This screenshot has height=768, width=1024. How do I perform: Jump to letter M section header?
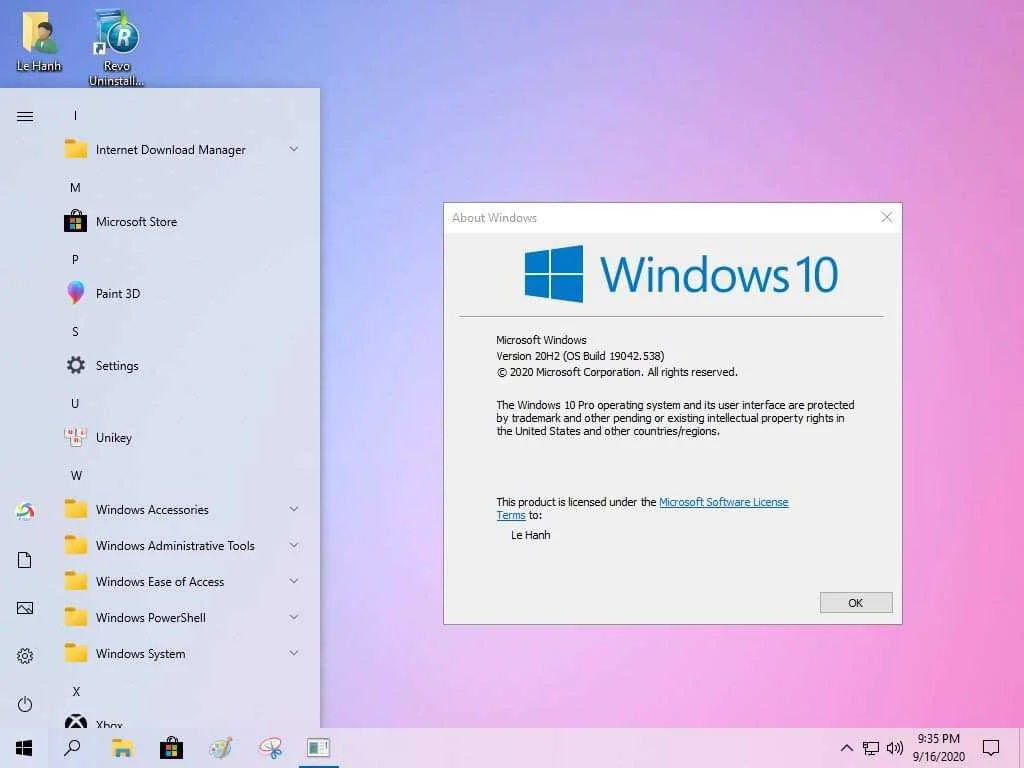point(75,187)
